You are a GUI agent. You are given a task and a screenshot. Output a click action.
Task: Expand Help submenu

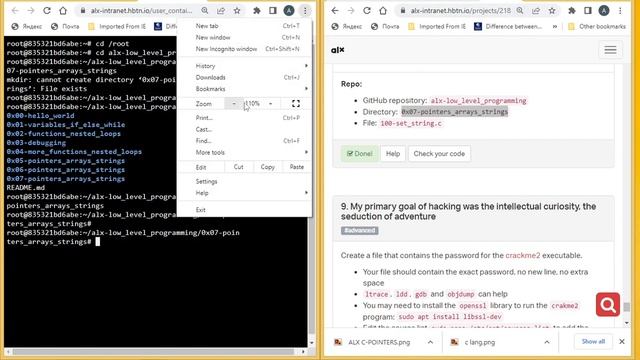pyautogui.click(x=245, y=193)
